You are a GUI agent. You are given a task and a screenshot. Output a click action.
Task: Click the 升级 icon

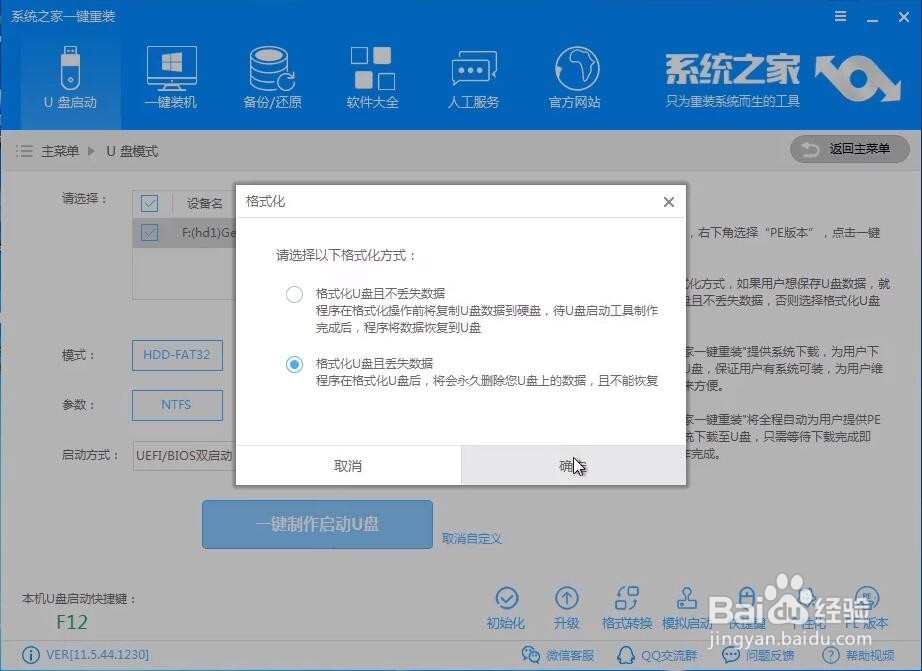566,608
